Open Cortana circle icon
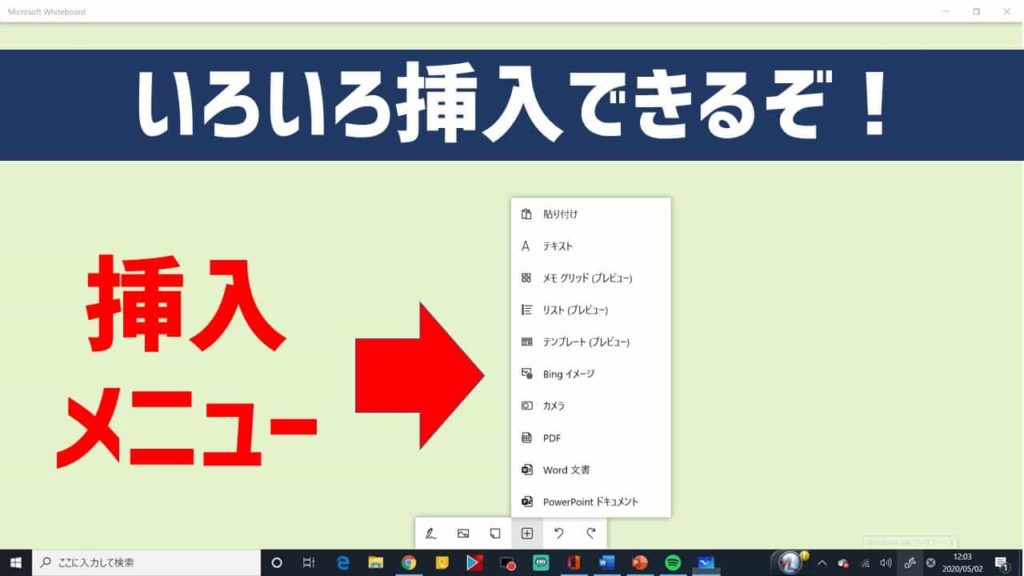The width and height of the screenshot is (1024, 576). (276, 562)
